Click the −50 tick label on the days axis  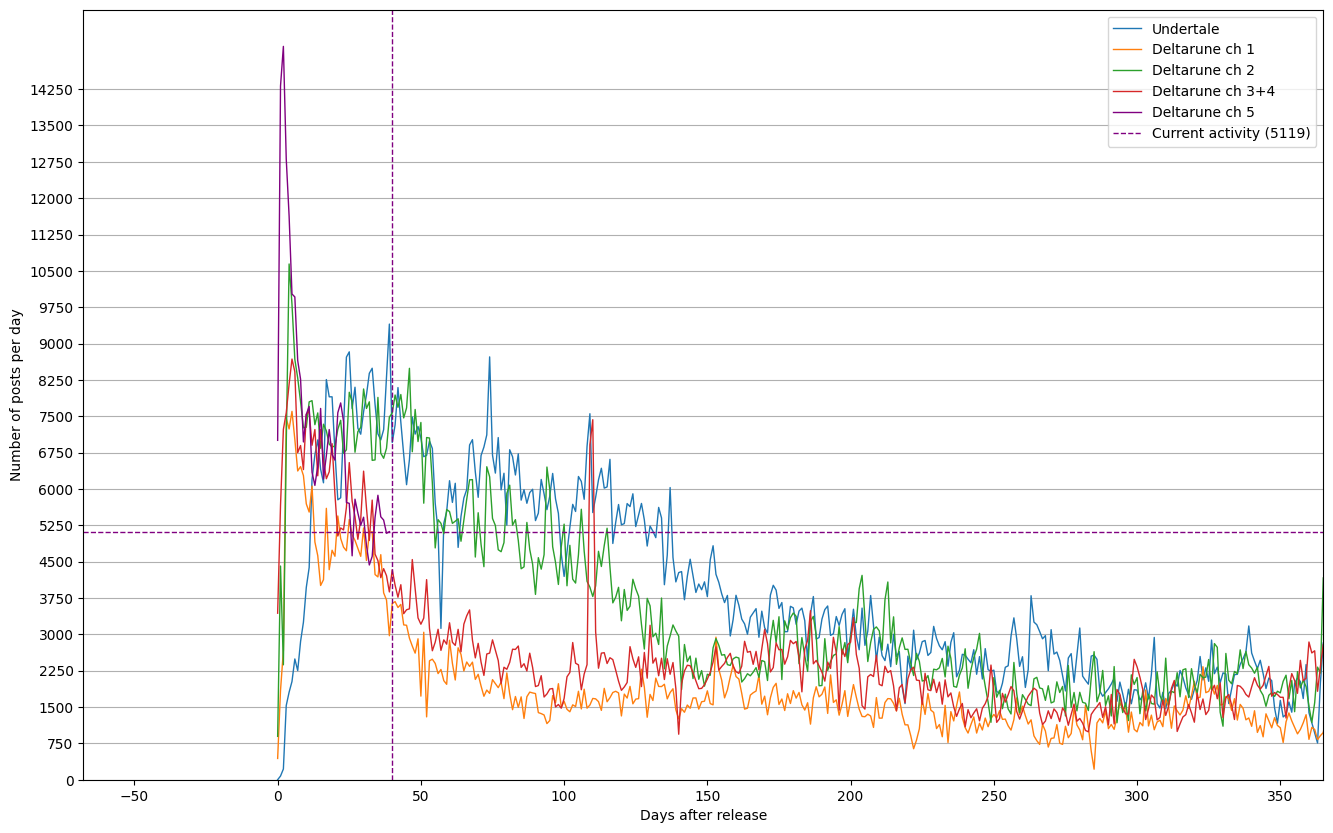tap(134, 797)
